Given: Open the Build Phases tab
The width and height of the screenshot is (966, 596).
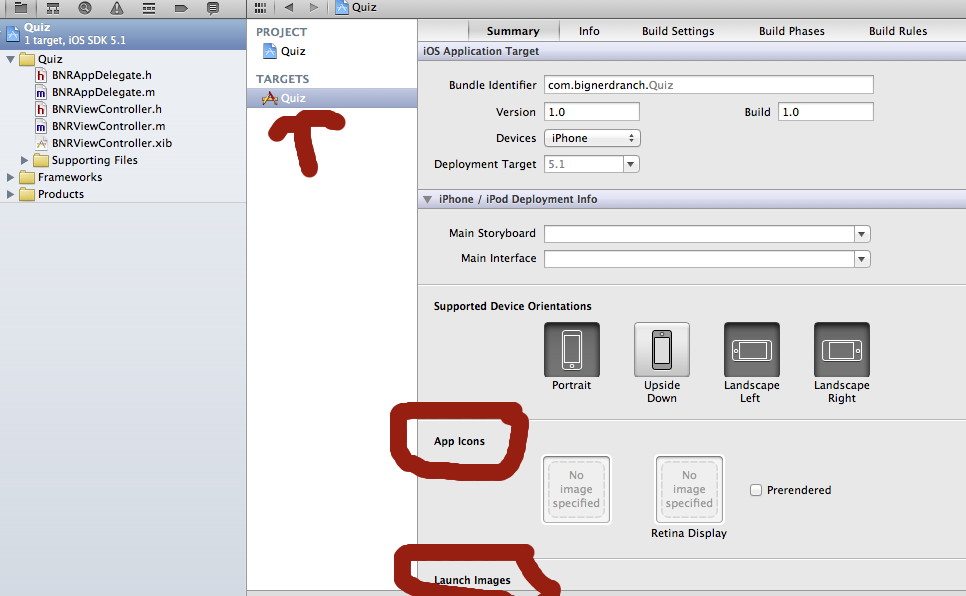Looking at the screenshot, I should click(x=791, y=31).
